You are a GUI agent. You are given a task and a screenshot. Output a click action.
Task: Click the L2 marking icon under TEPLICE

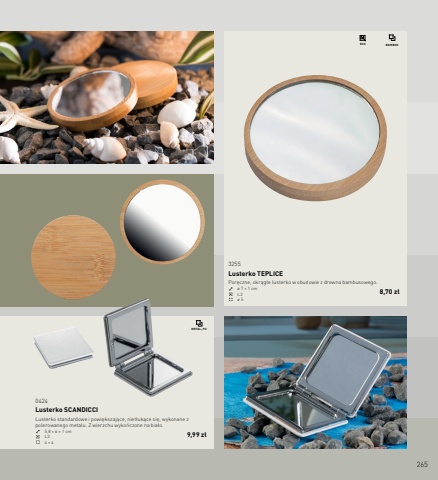click(231, 294)
